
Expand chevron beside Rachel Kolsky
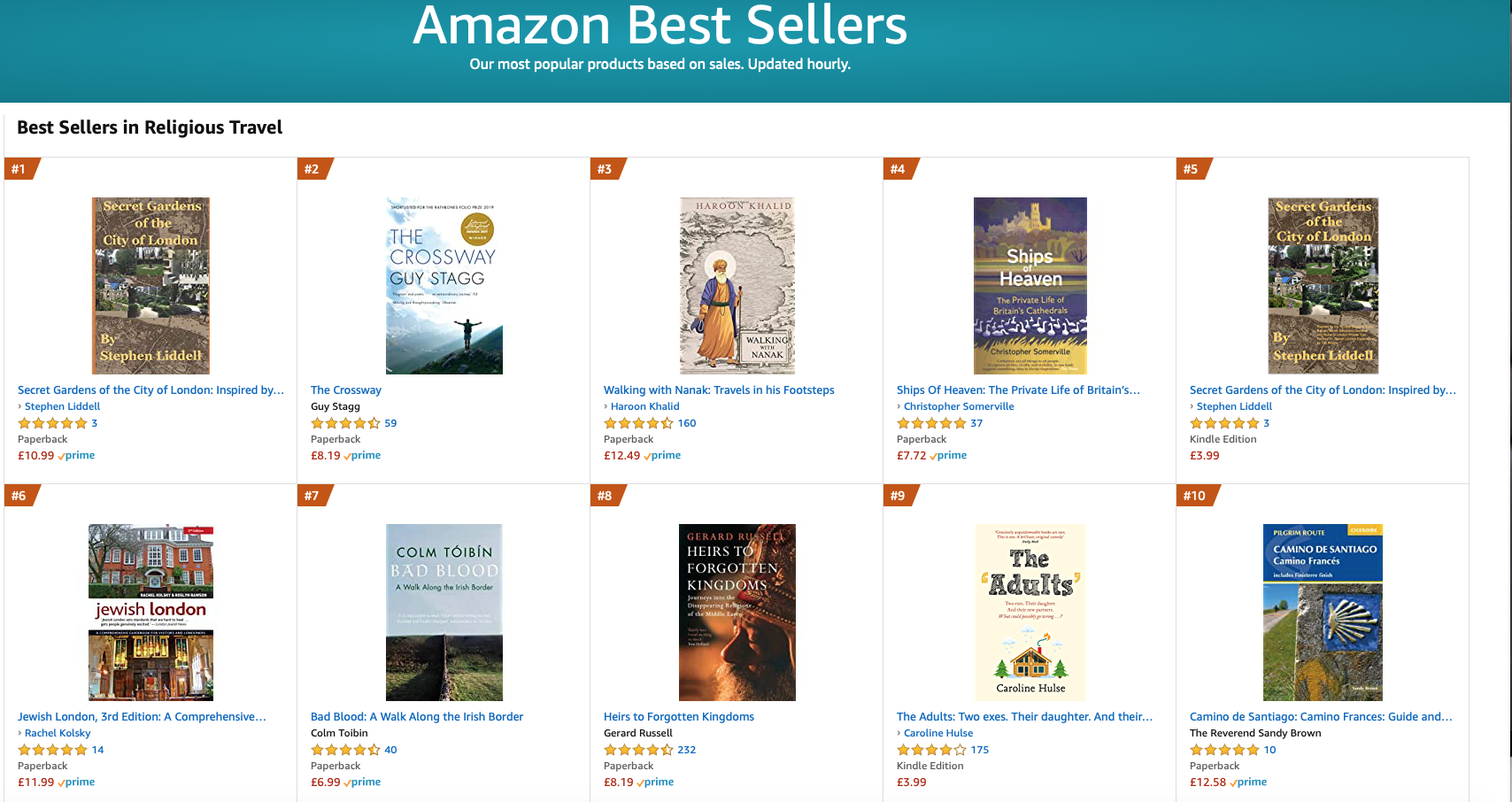(x=20, y=733)
